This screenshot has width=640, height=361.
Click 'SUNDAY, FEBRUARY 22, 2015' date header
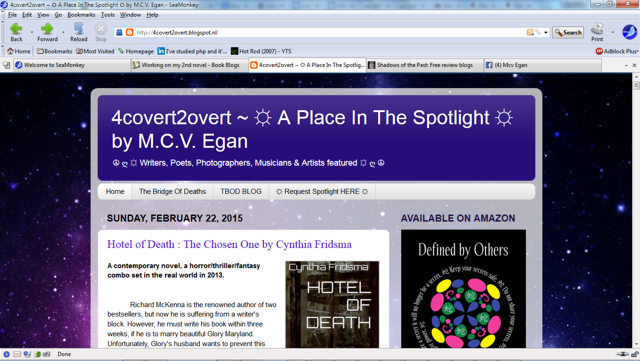point(175,218)
